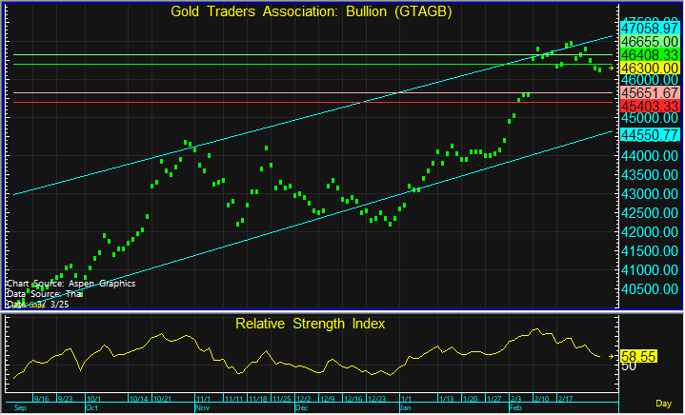This screenshot has width=685, height=415.
Task: Click the yellow 46300.00 price label
Action: coord(649,66)
